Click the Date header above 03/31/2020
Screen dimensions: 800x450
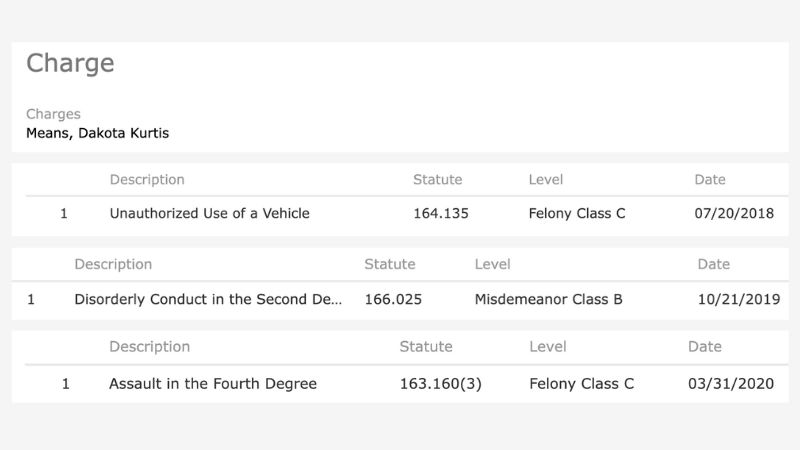(x=704, y=347)
